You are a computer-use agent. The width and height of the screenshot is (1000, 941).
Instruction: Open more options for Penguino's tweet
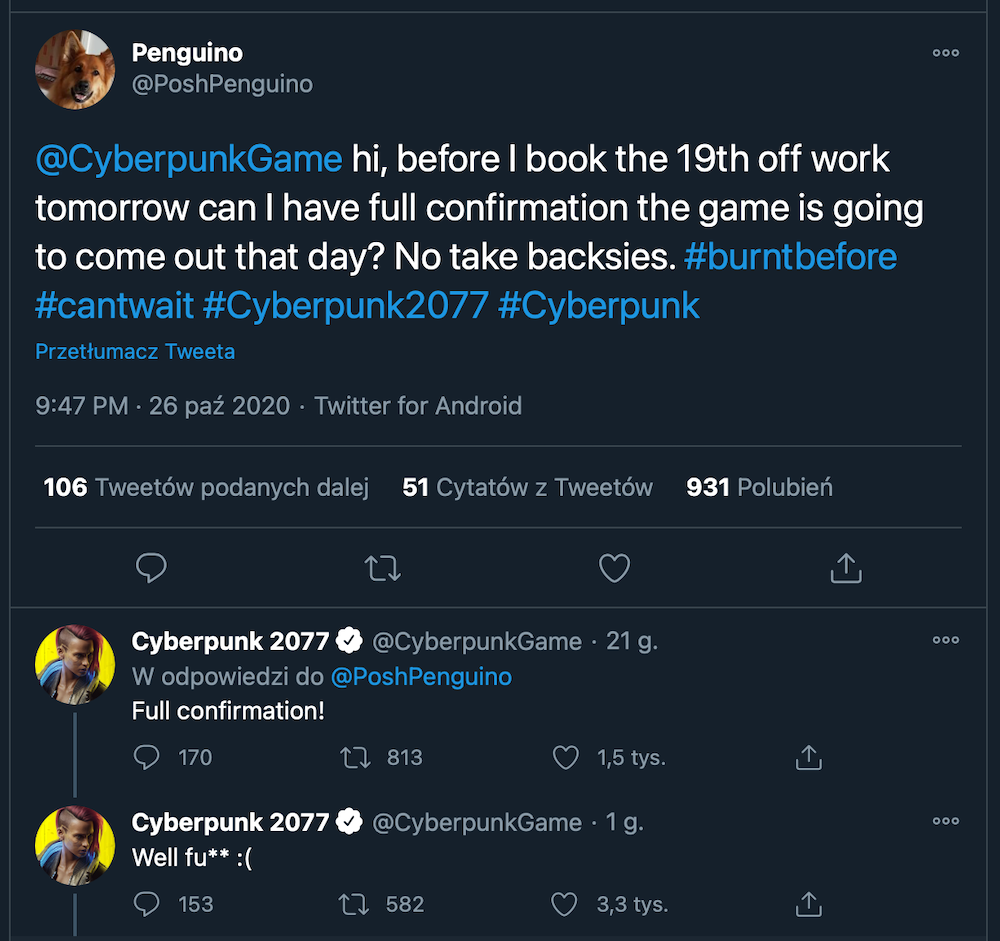[x=946, y=53]
